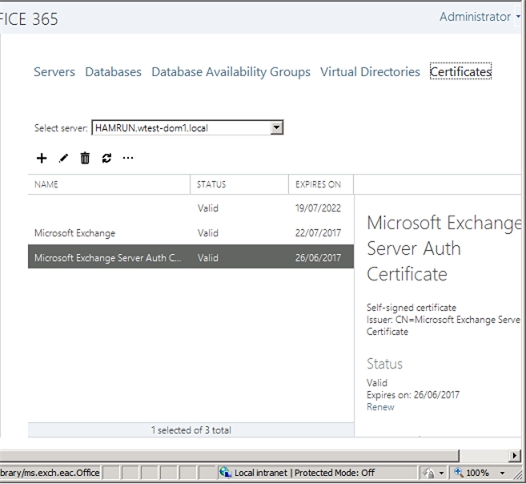Image resolution: width=526 pixels, height=484 pixels.
Task: Click the Expires on: 26/06/2017 detail text
Action: 413,395
